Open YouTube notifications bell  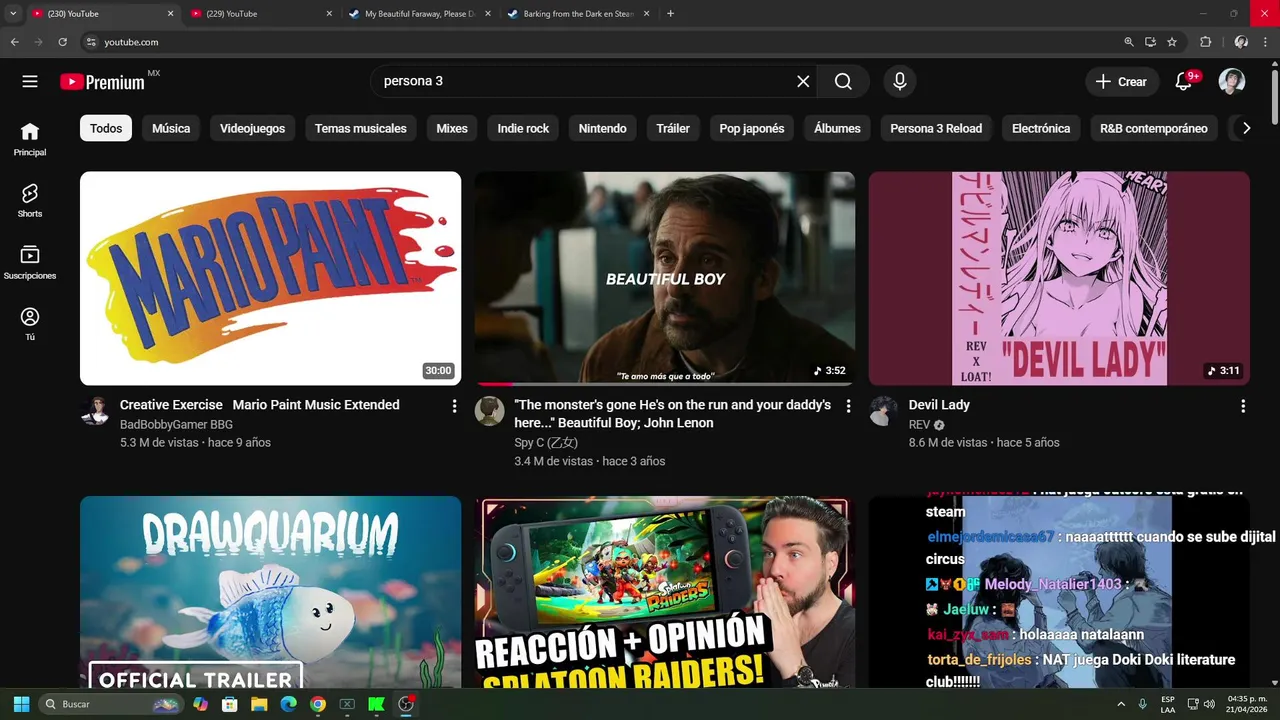pyautogui.click(x=1184, y=82)
